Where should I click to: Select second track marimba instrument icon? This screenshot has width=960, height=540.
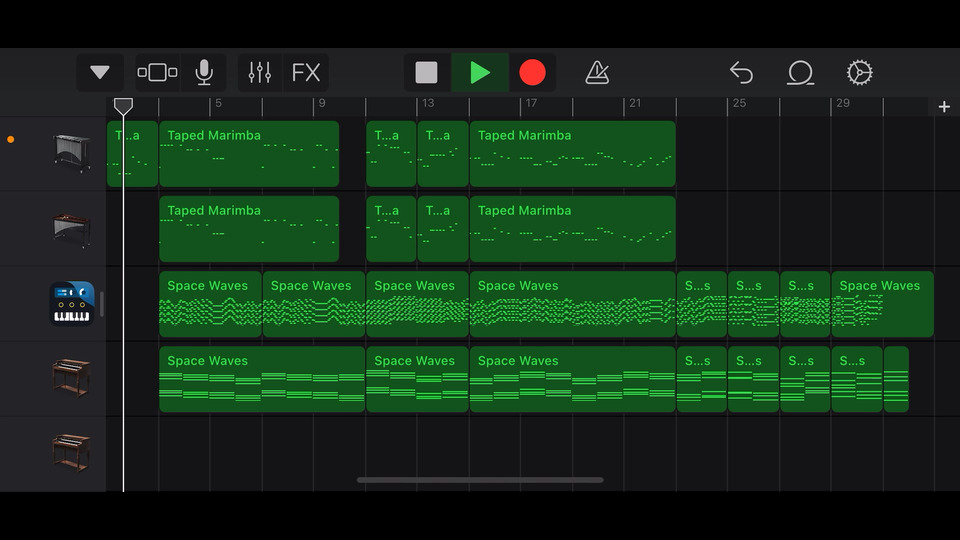tap(72, 229)
